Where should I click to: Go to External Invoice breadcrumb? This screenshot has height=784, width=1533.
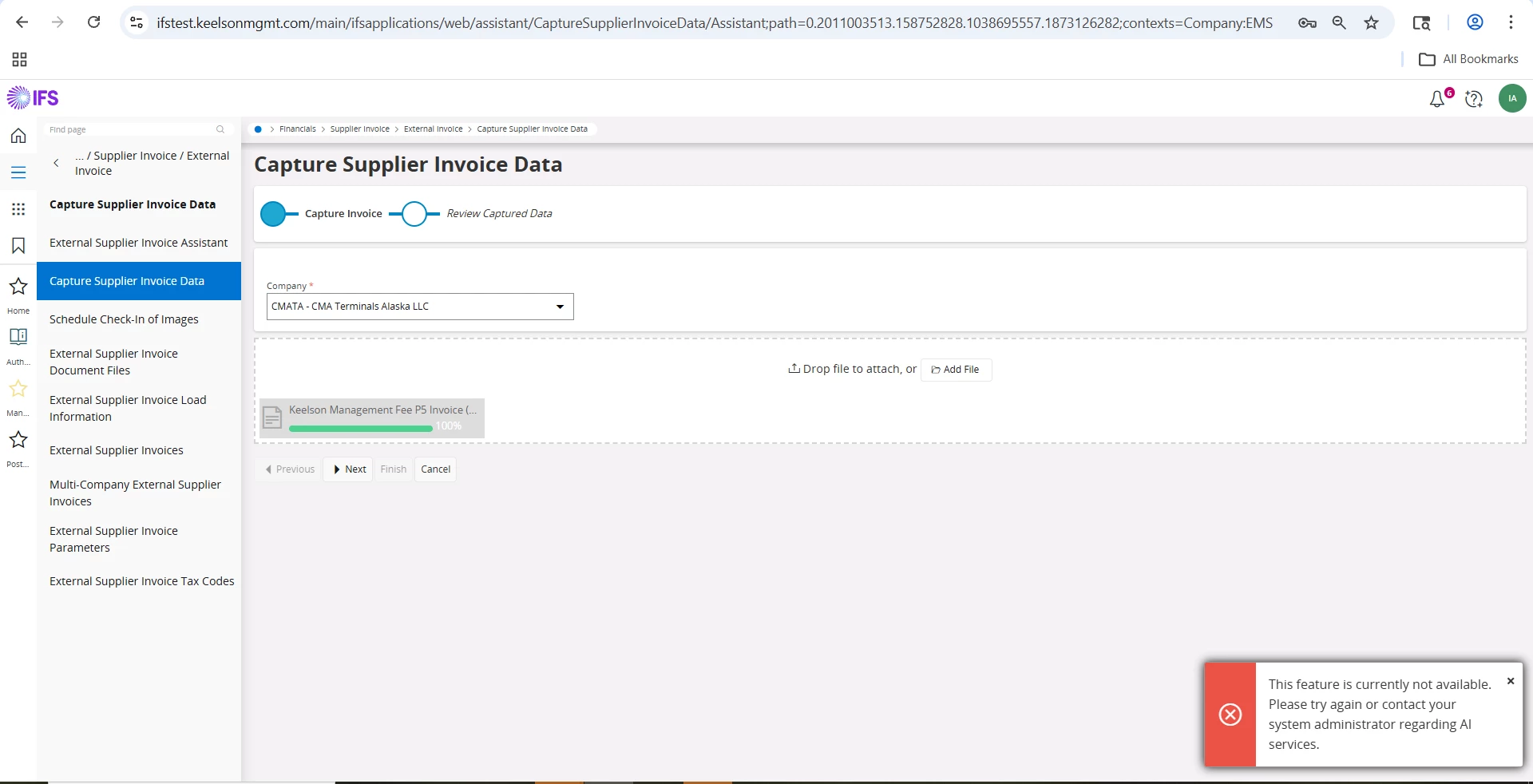(x=433, y=129)
